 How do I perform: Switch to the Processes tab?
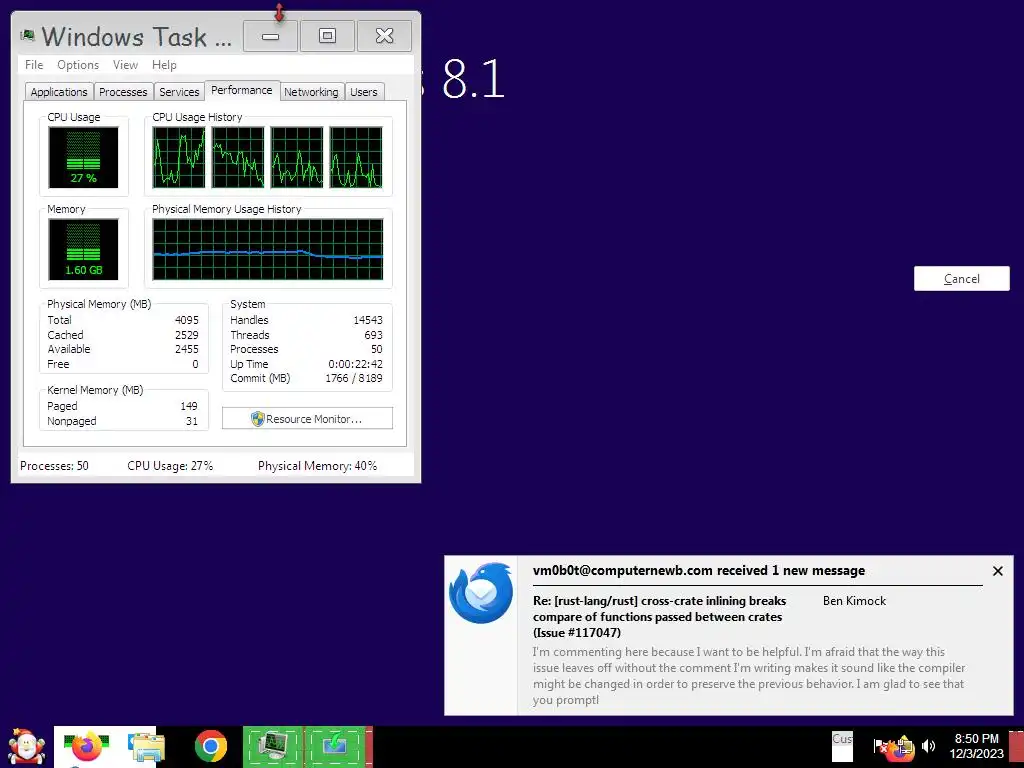(123, 92)
